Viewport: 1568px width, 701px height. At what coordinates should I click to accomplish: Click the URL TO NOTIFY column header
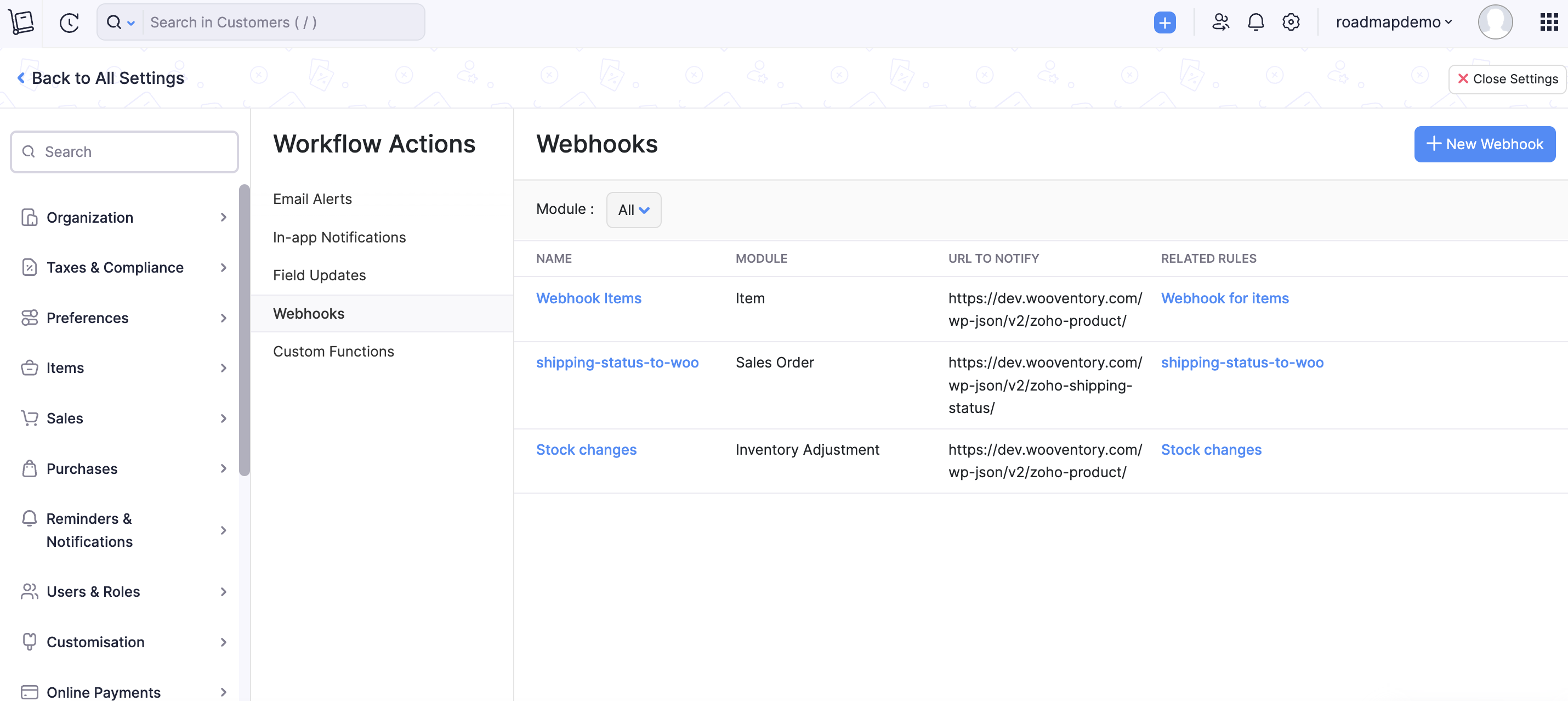pyautogui.click(x=993, y=258)
